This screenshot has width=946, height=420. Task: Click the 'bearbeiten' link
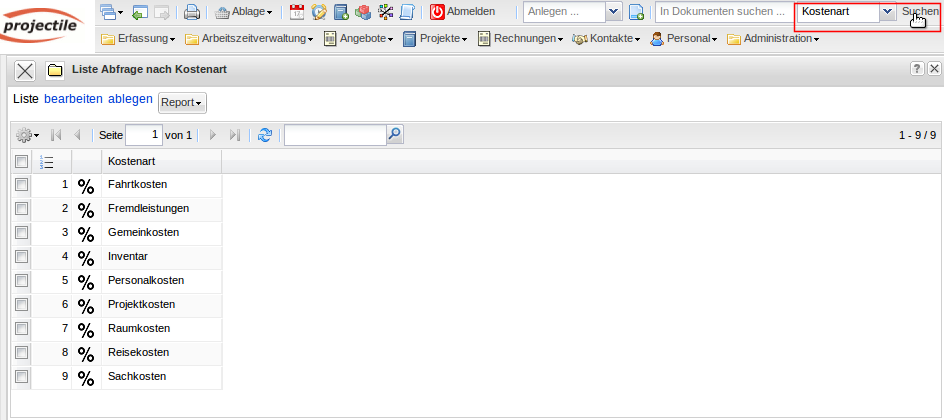pyautogui.click(x=73, y=99)
